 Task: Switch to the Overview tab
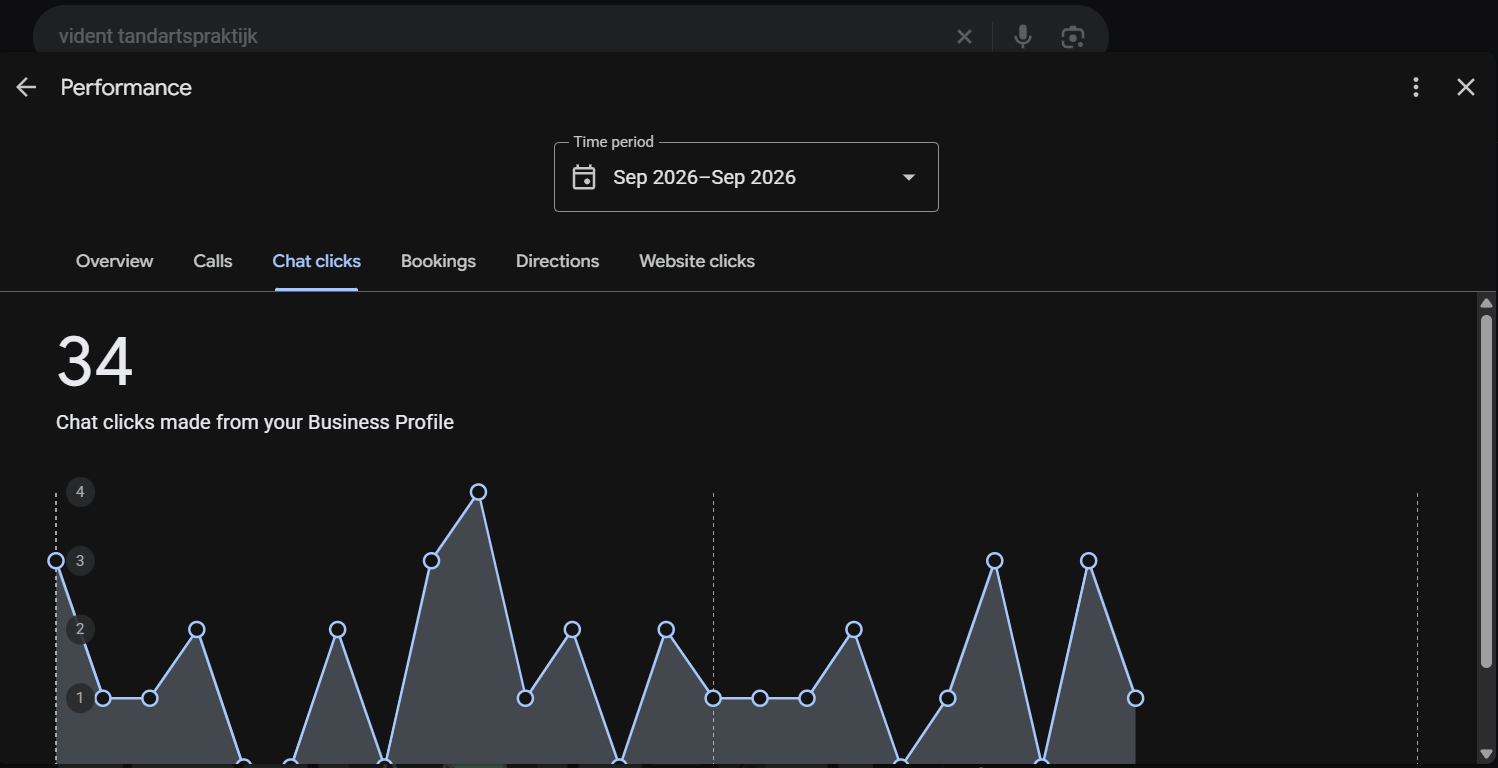(x=115, y=261)
